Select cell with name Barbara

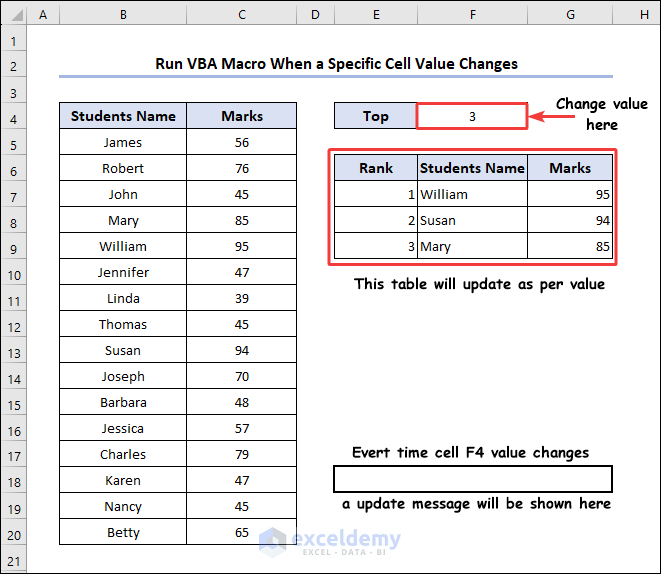tap(123, 402)
